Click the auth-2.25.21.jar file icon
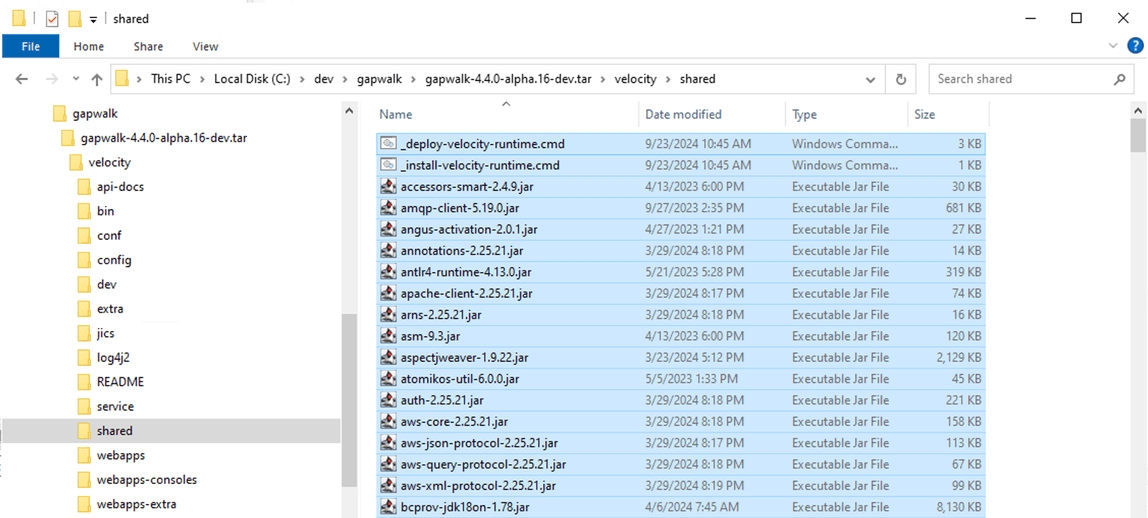This screenshot has height=518, width=1148. coord(389,399)
